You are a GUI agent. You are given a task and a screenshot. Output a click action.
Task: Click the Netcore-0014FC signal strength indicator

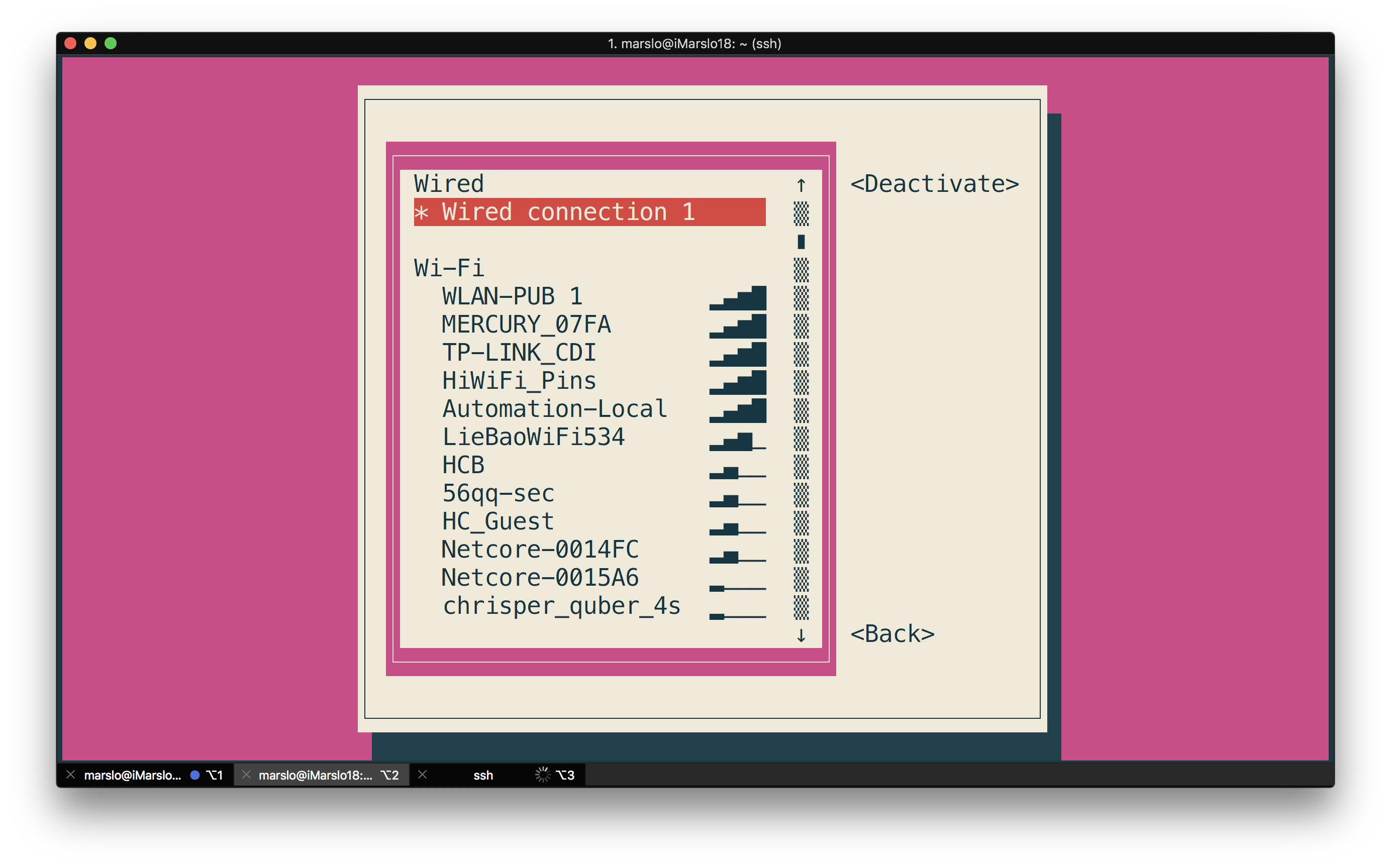click(737, 557)
